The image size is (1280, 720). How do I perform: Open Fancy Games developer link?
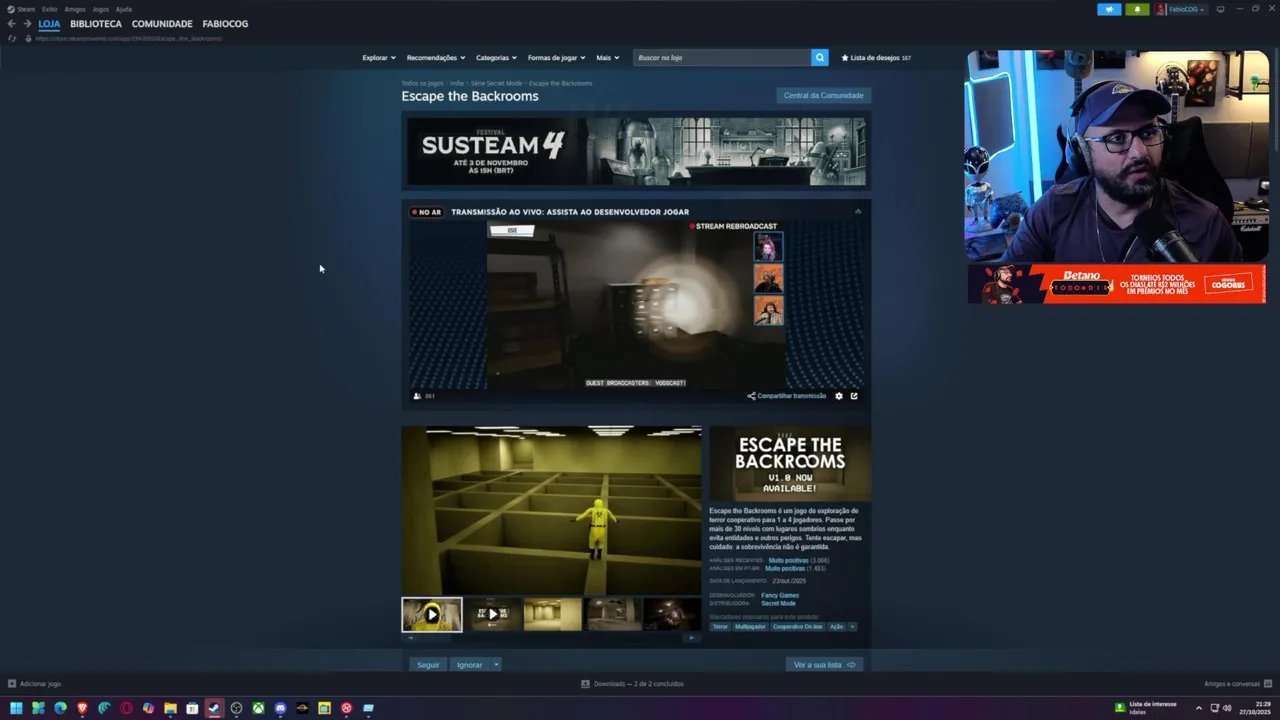pyautogui.click(x=780, y=596)
